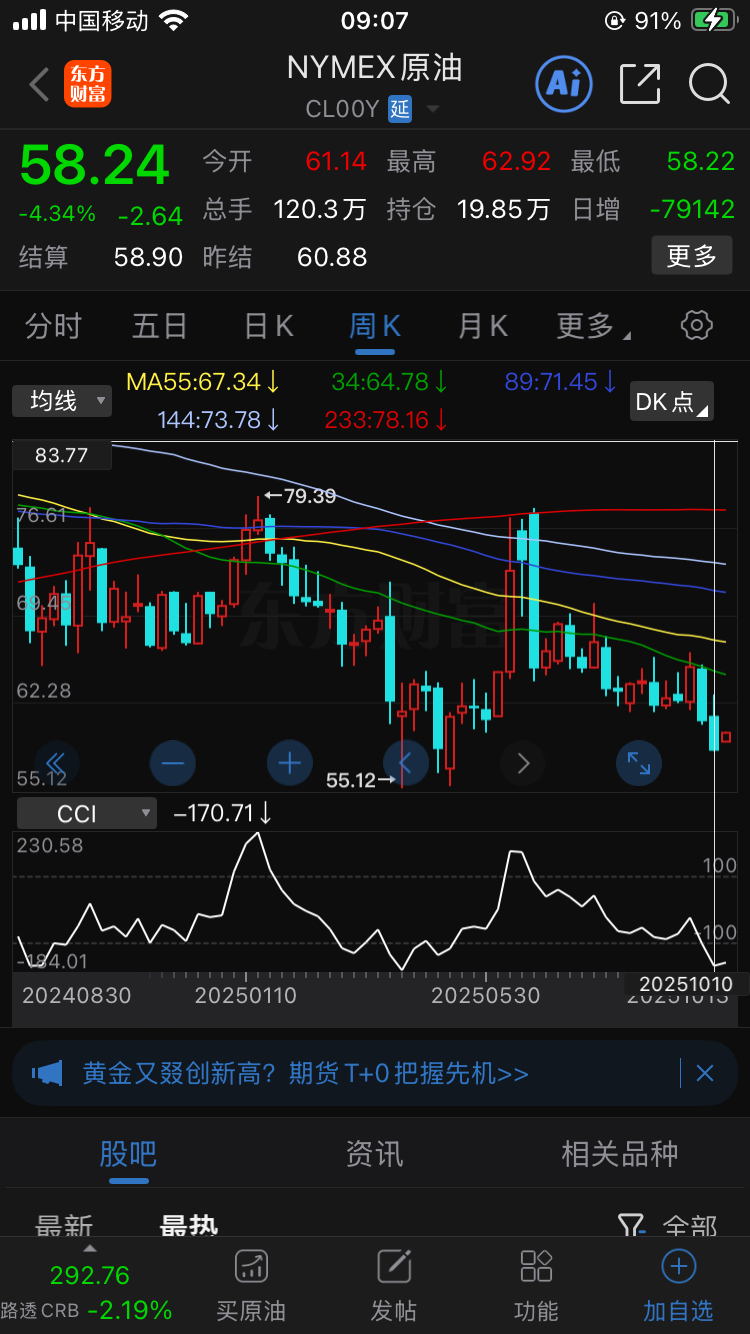
Task: Tap the 延 delayed-quote badge
Action: pyautogui.click(x=400, y=109)
